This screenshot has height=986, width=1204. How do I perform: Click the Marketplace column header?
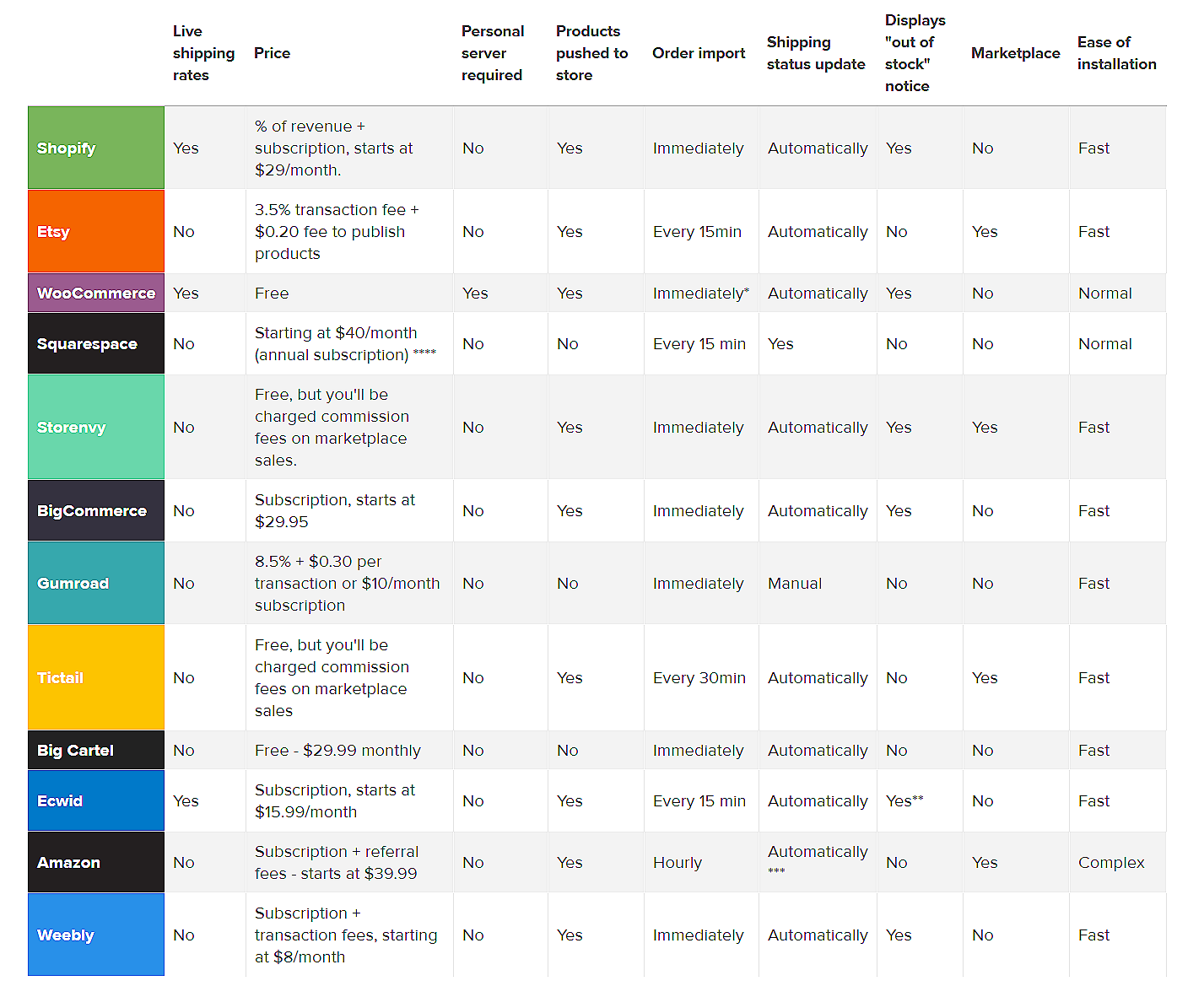tap(1015, 53)
